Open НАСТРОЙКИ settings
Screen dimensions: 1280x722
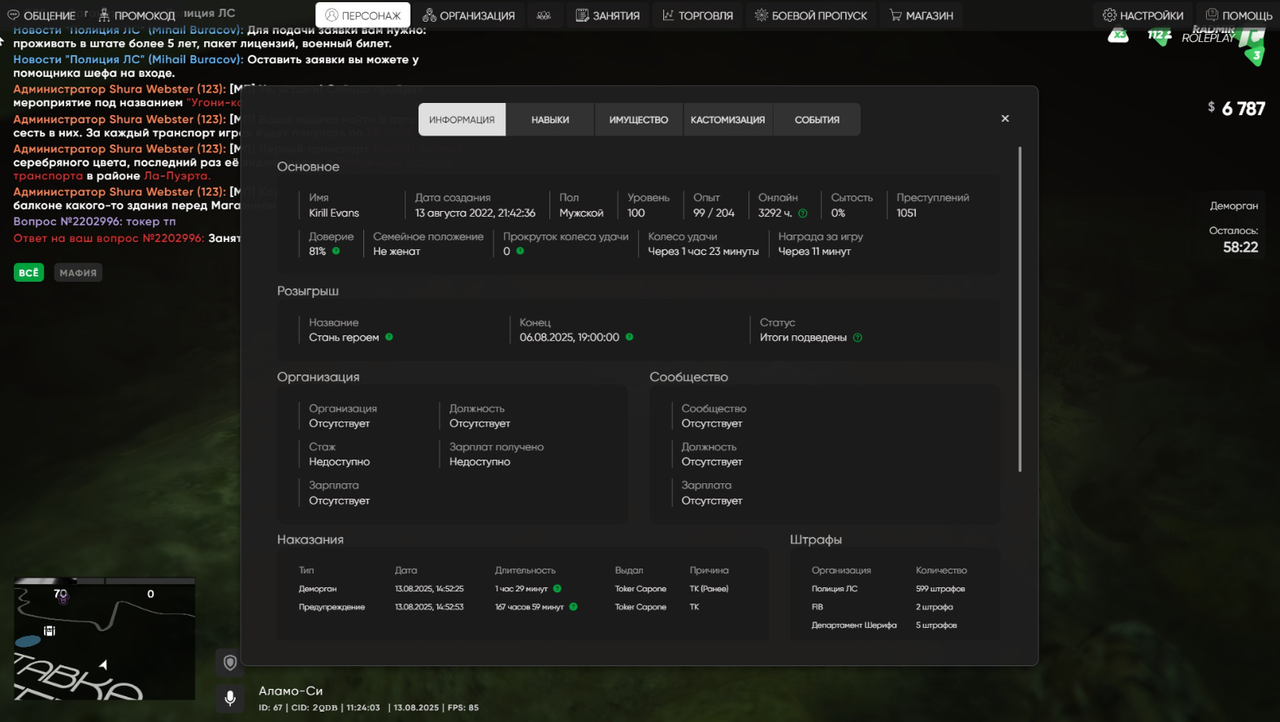[x=1143, y=15]
